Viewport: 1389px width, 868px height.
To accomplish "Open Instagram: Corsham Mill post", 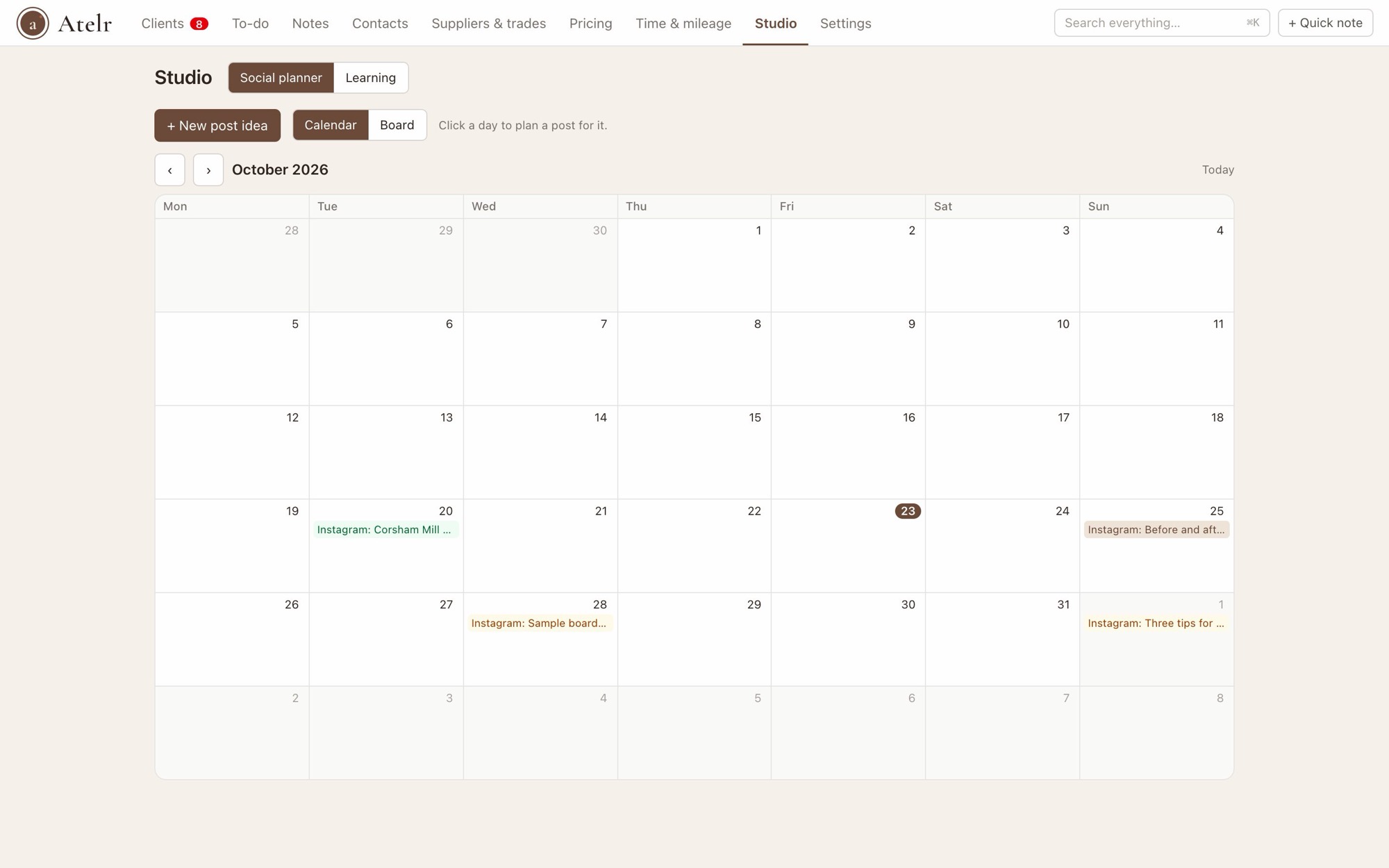I will [385, 530].
